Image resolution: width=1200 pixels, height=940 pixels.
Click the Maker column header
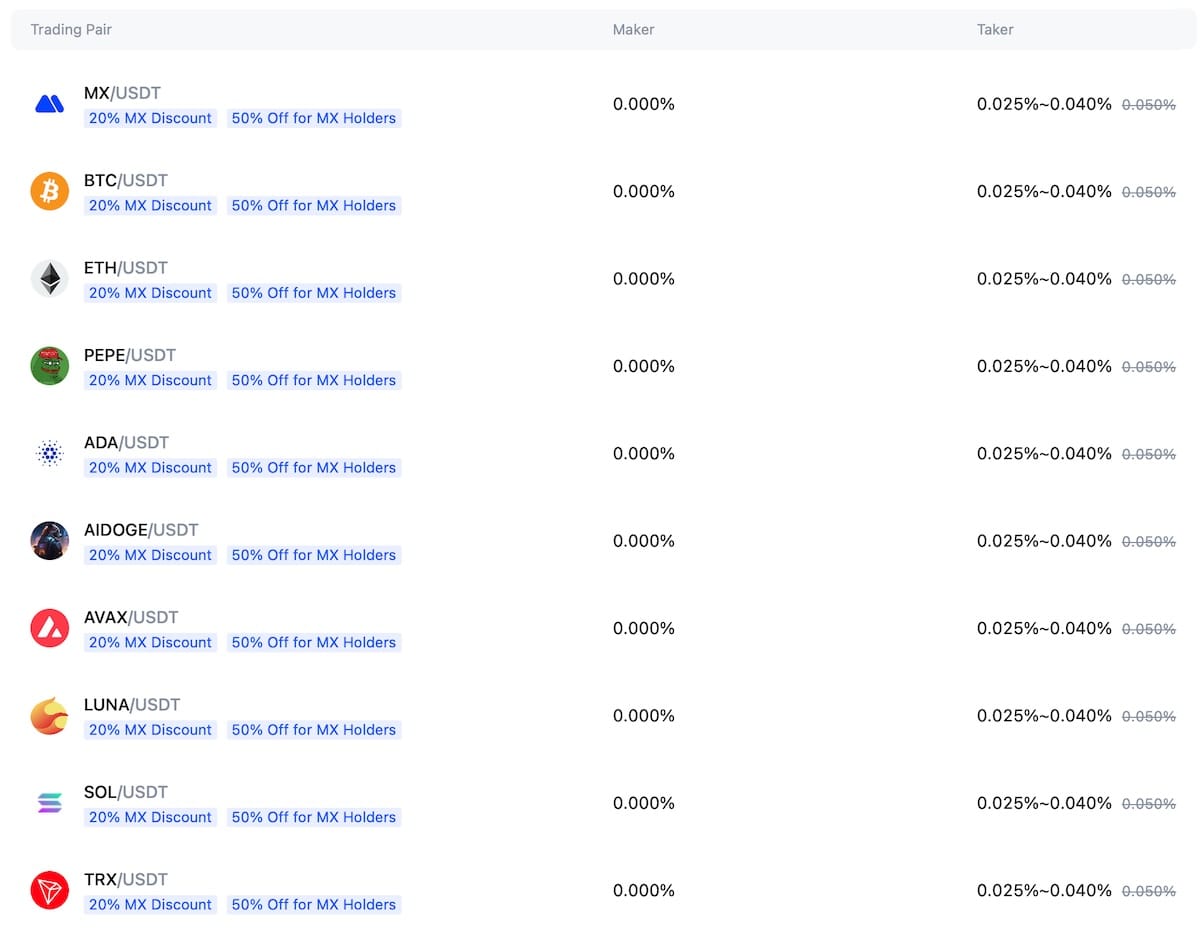[x=633, y=30]
